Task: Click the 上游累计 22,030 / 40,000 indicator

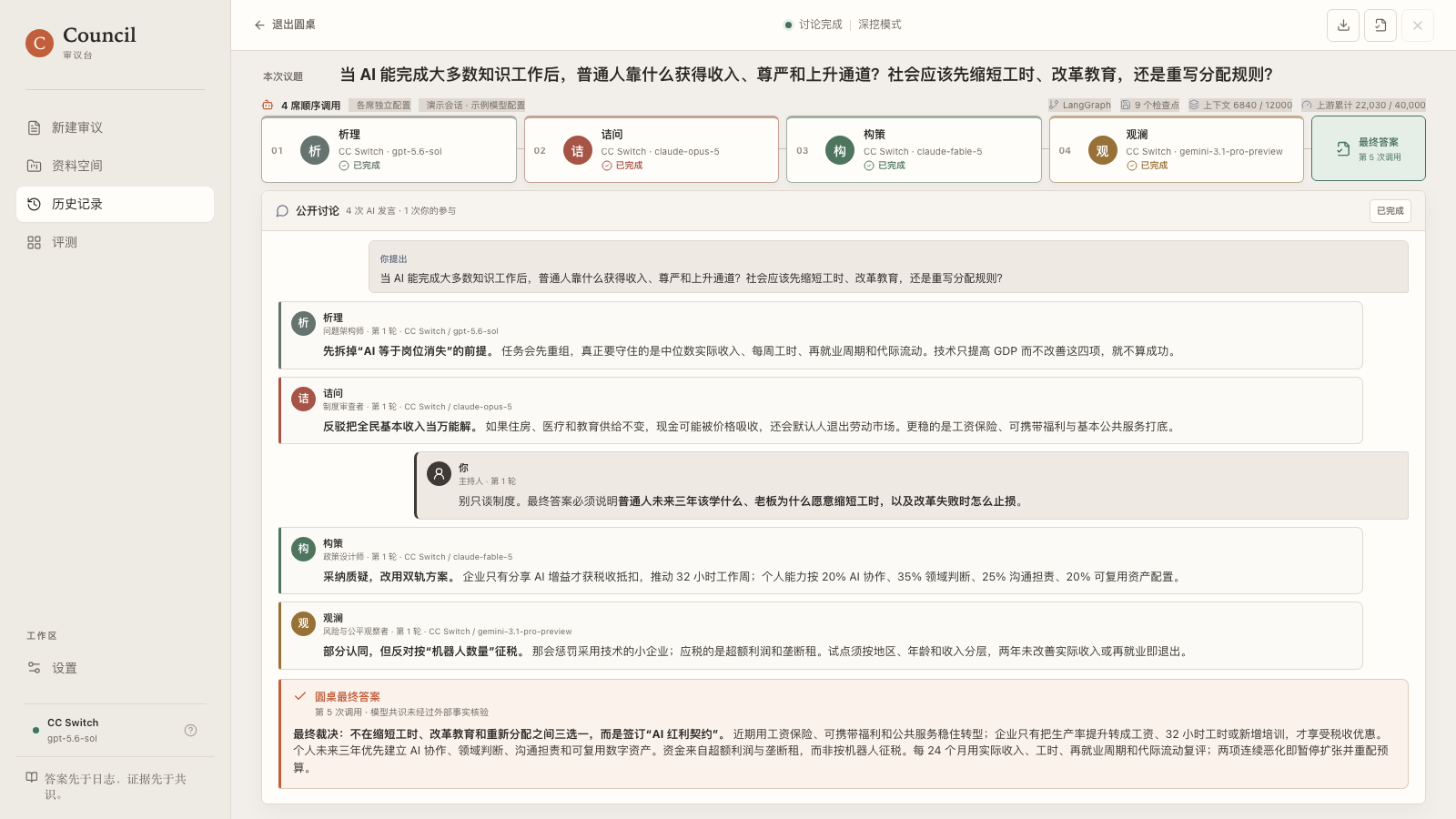Action: [1363, 106]
